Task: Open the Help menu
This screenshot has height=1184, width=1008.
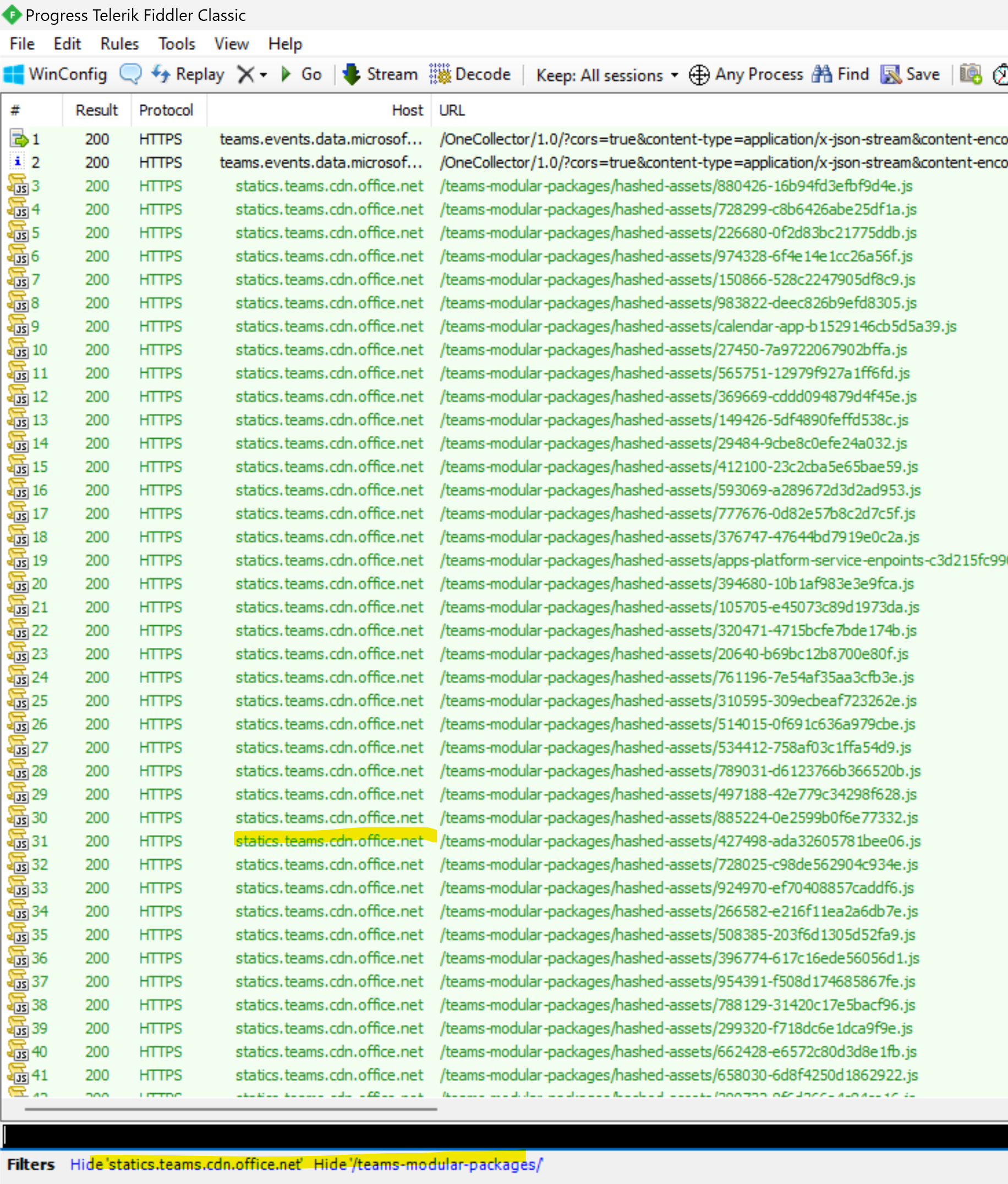Action: (x=285, y=44)
